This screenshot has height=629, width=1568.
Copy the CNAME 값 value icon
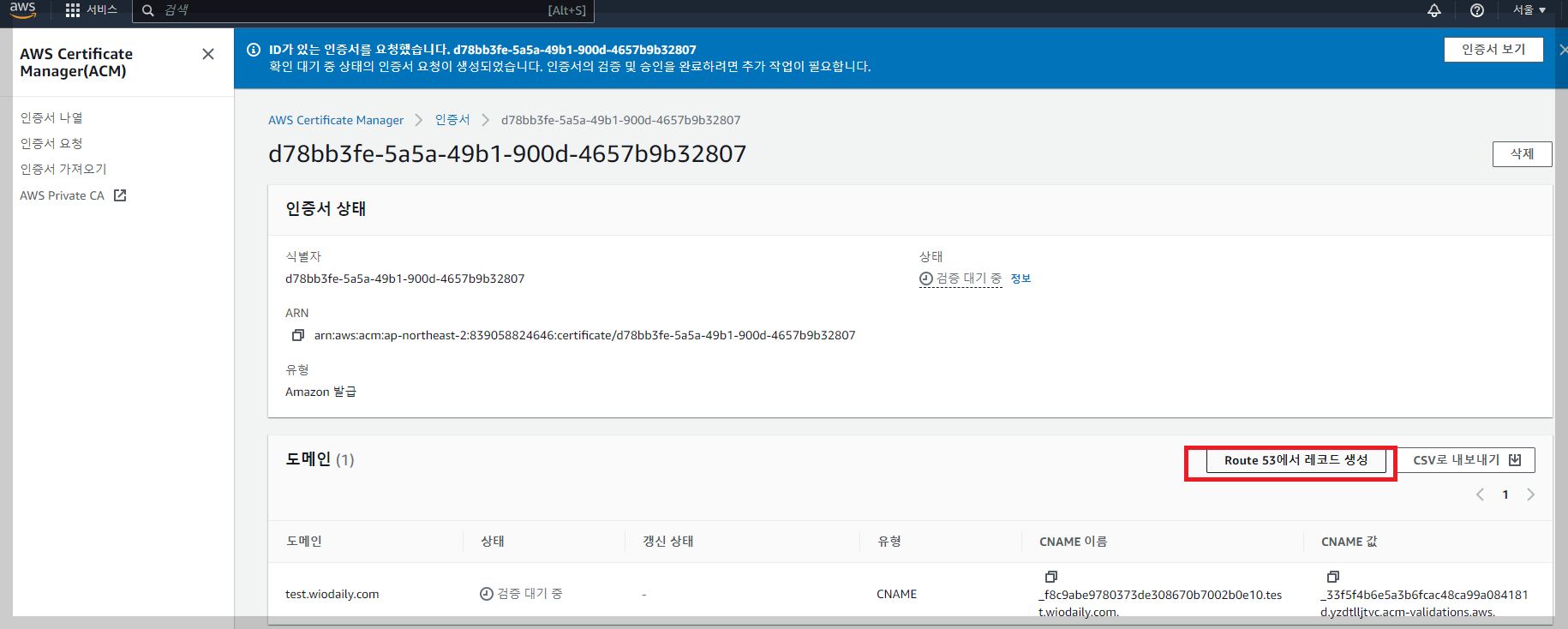pyautogui.click(x=1333, y=577)
